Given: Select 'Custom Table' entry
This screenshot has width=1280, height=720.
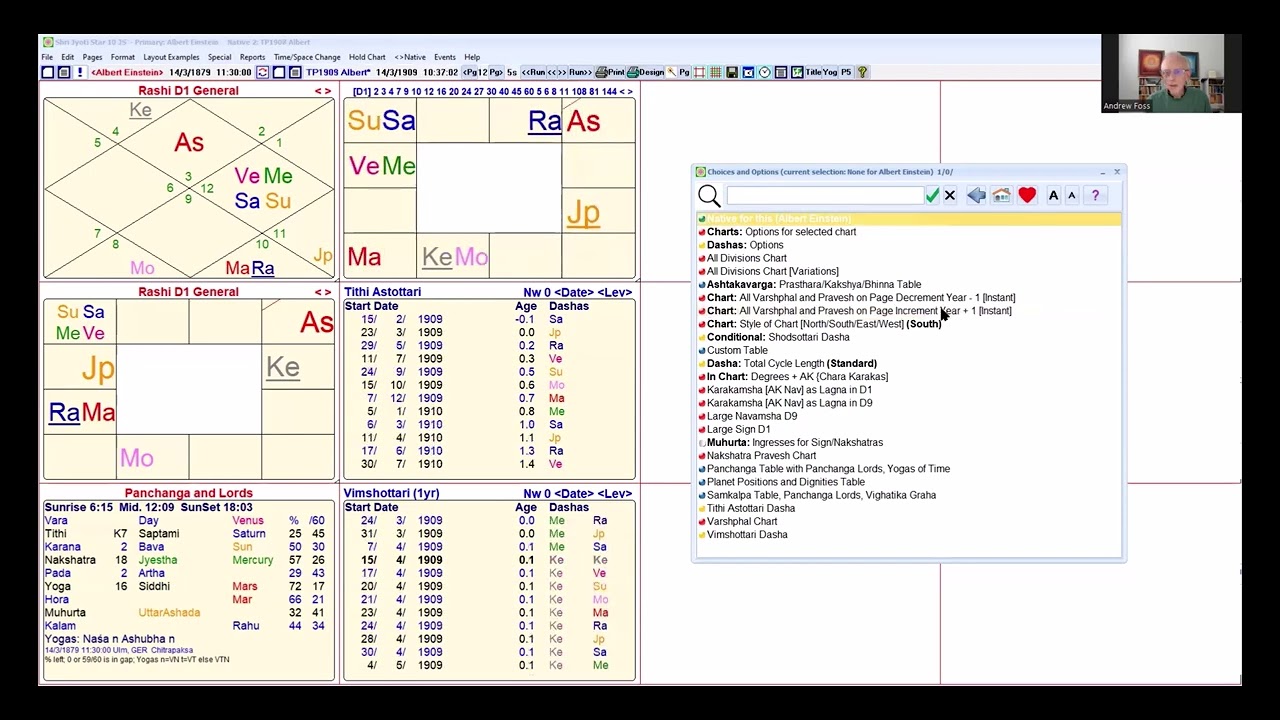Looking at the screenshot, I should [x=737, y=350].
